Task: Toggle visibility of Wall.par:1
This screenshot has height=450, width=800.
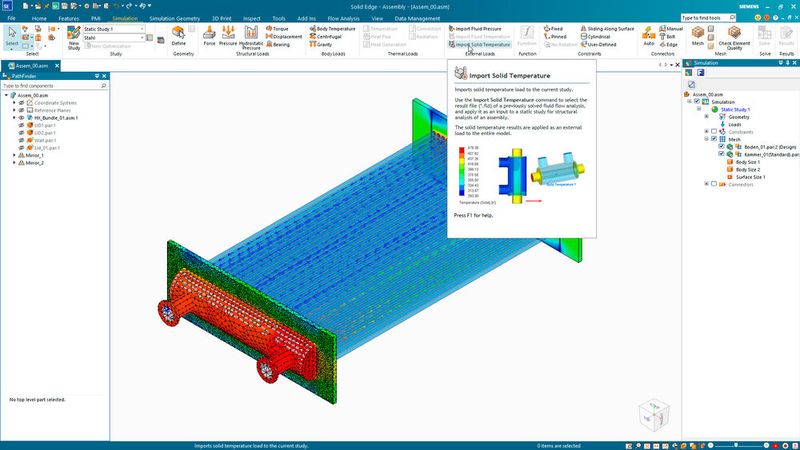Action: (21, 140)
